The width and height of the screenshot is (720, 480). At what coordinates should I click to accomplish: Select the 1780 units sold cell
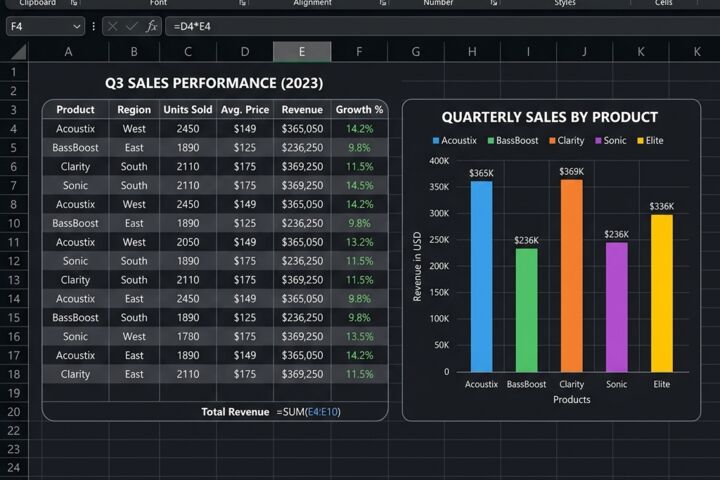pos(188,337)
